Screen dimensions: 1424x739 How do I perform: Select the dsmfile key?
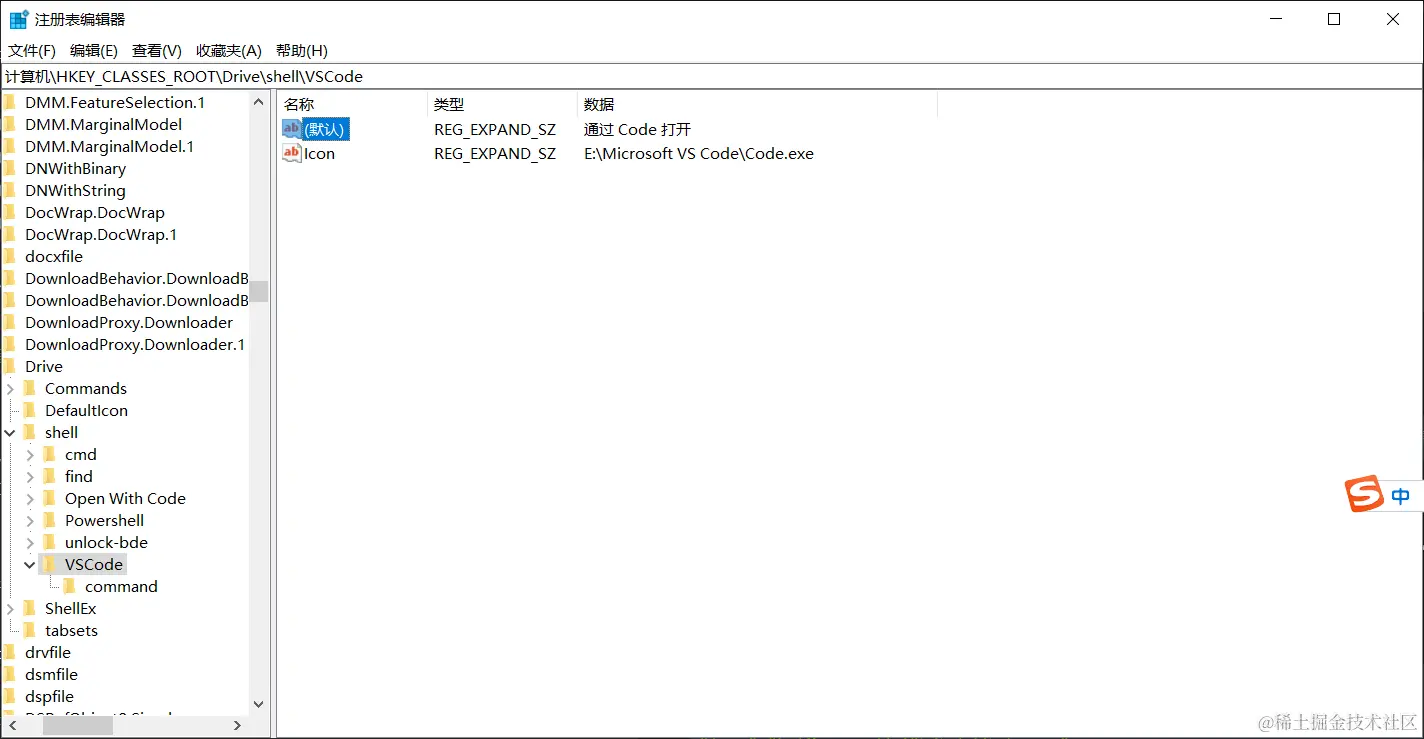[x=51, y=675]
